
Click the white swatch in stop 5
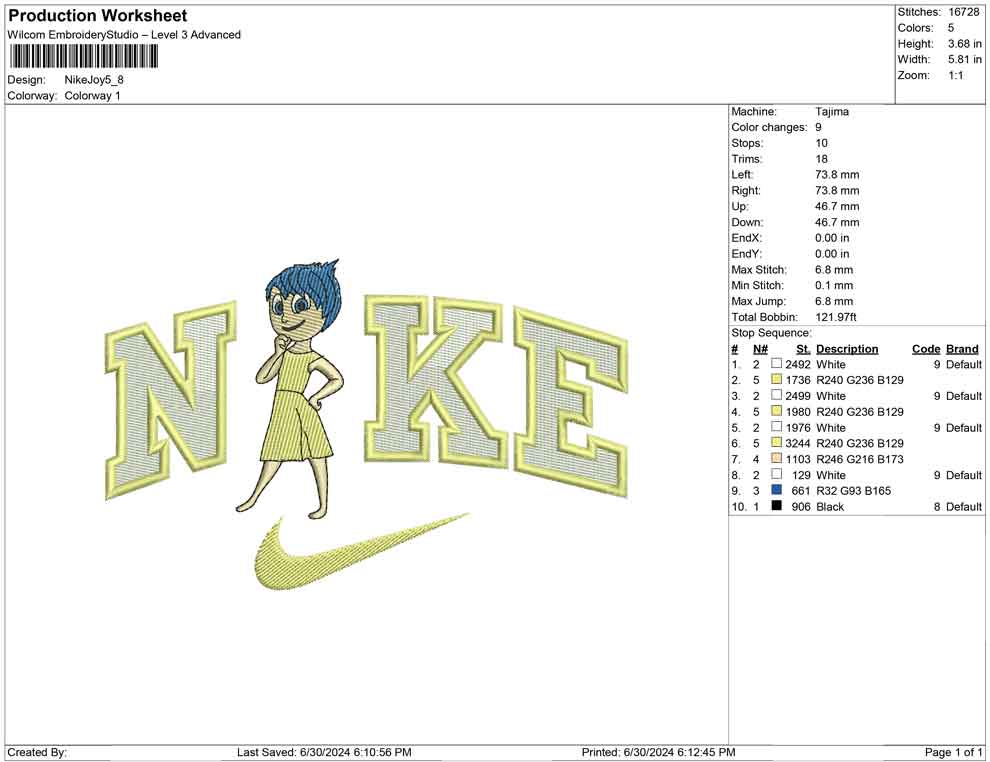click(x=777, y=427)
